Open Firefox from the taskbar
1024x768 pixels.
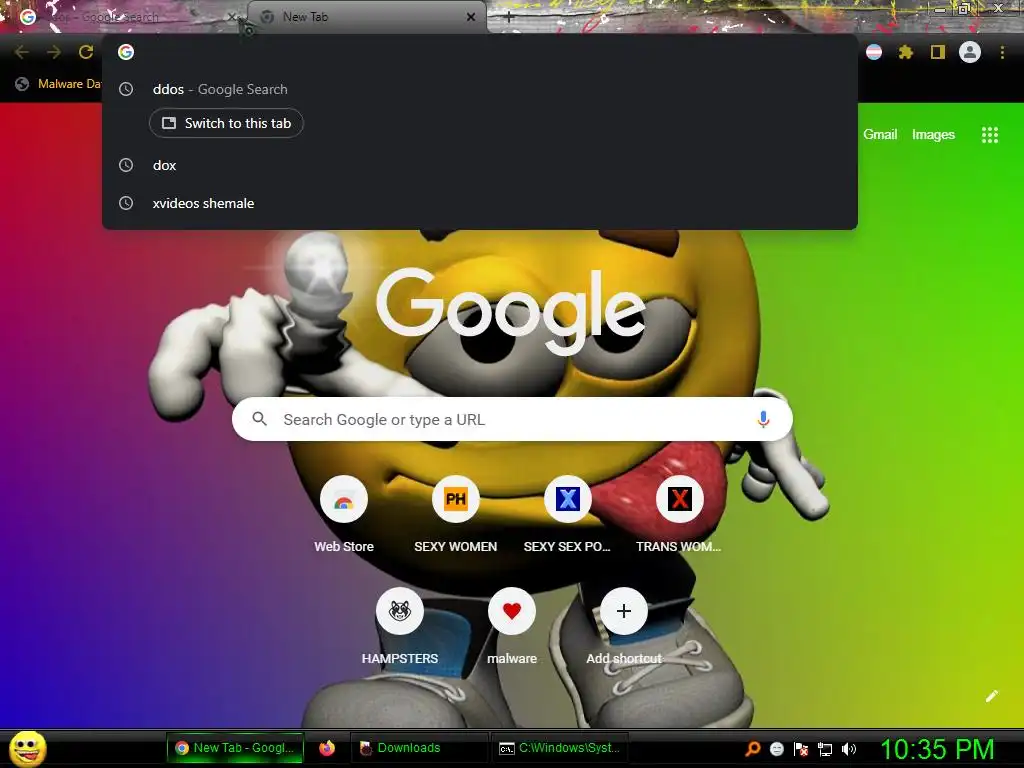pos(327,748)
